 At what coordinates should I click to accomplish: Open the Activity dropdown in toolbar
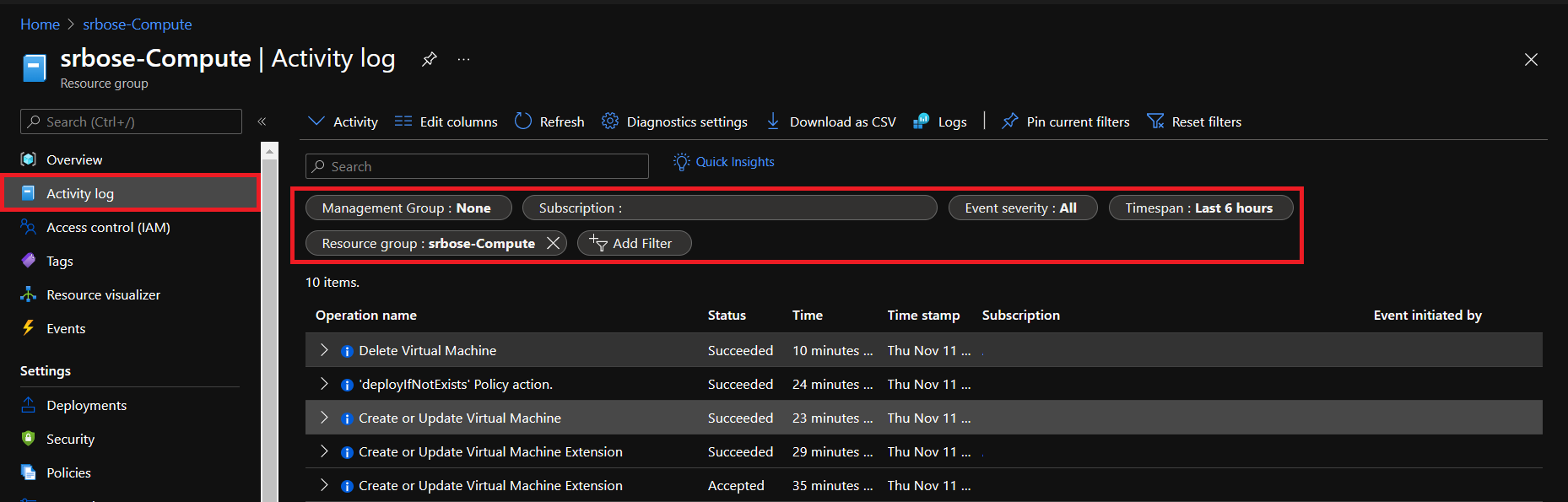point(343,121)
